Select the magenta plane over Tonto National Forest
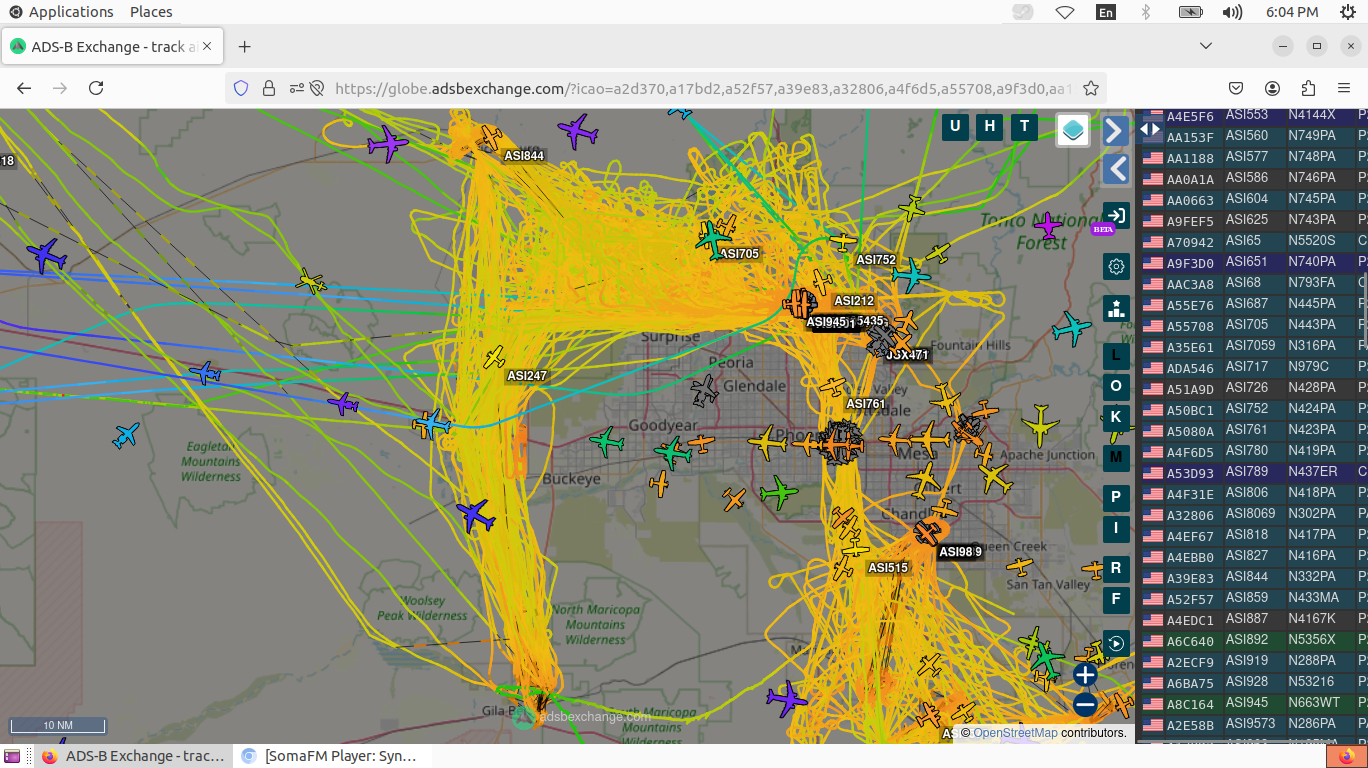 pyautogui.click(x=1048, y=225)
